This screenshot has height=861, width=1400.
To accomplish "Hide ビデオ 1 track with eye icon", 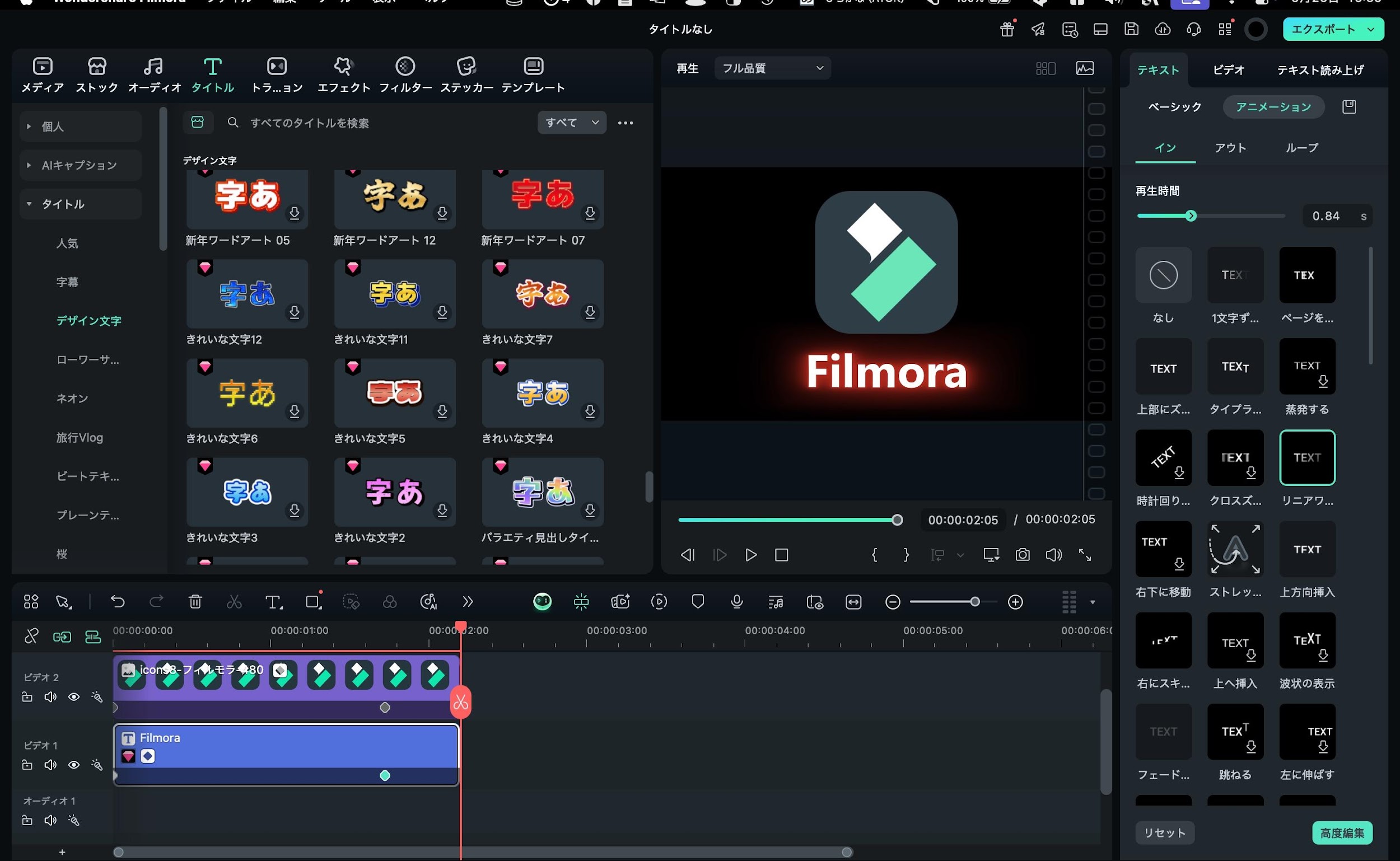I will click(x=73, y=765).
